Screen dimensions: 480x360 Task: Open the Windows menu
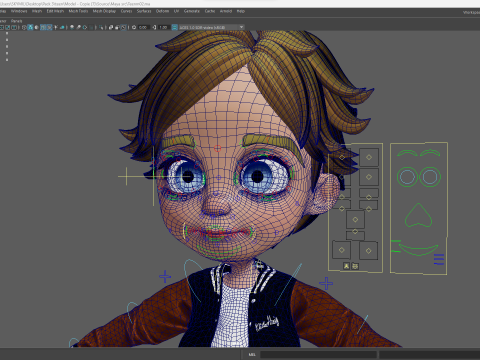[x=19, y=11]
